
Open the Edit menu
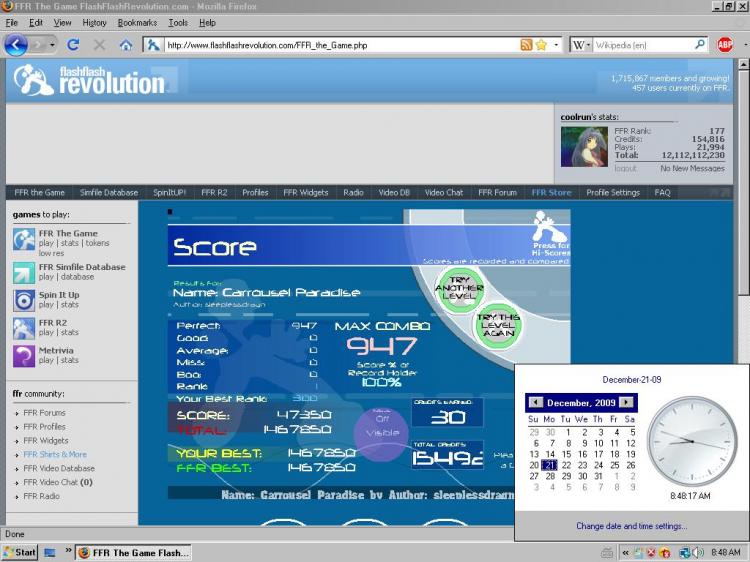click(35, 22)
